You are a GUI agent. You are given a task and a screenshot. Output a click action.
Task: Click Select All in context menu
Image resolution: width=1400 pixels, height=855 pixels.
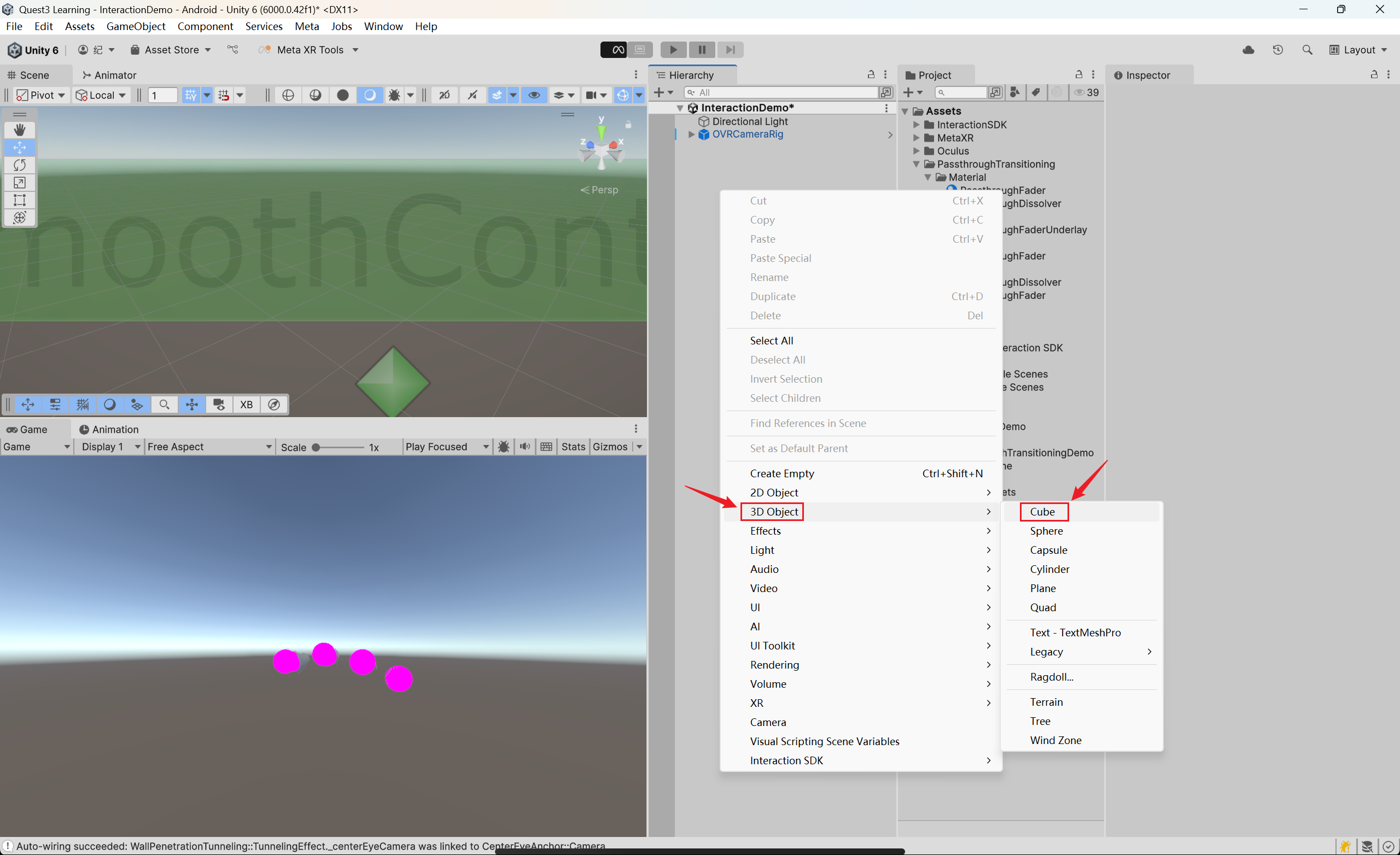coord(861,340)
